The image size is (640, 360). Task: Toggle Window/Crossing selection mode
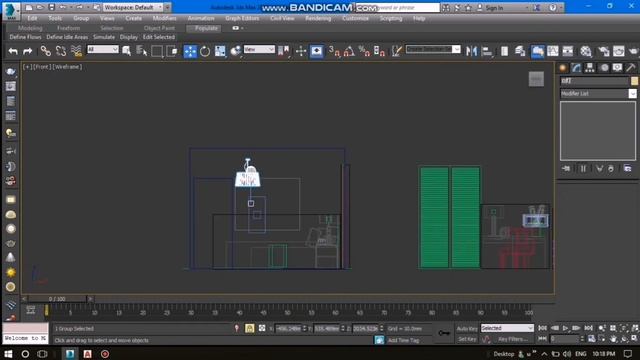pyautogui.click(x=172, y=51)
